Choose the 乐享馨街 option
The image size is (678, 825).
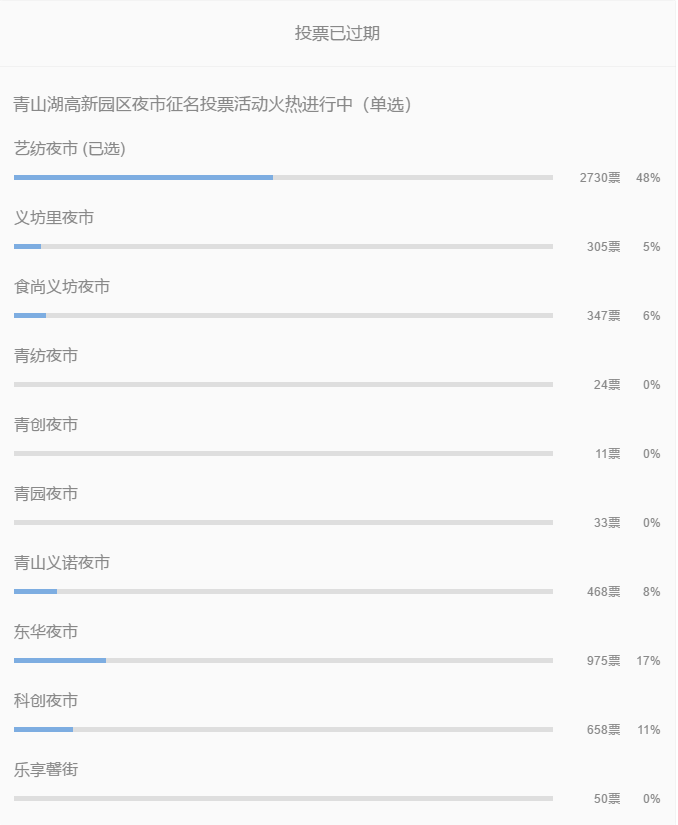46,770
